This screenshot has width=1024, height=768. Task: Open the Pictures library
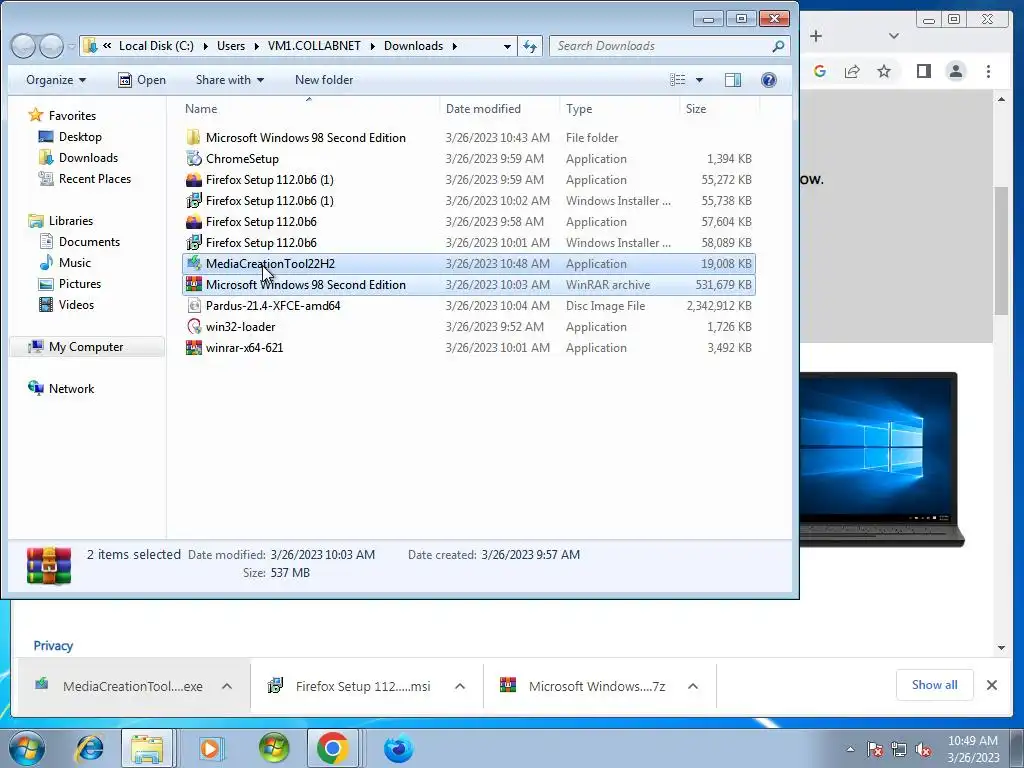click(80, 283)
